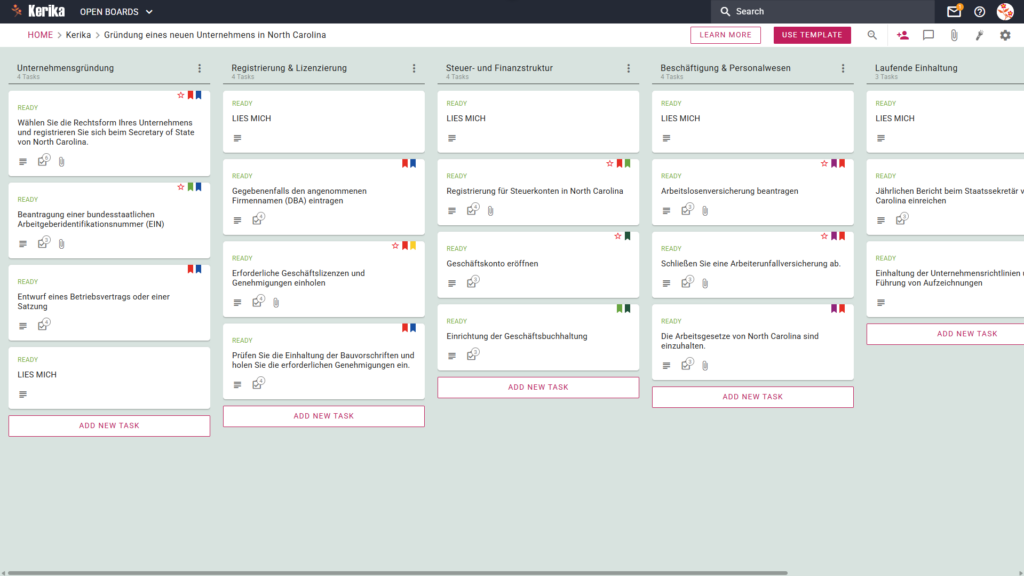Add new task in Steuer- und Finanzstruktur
This screenshot has width=1024, height=576.
(538, 387)
